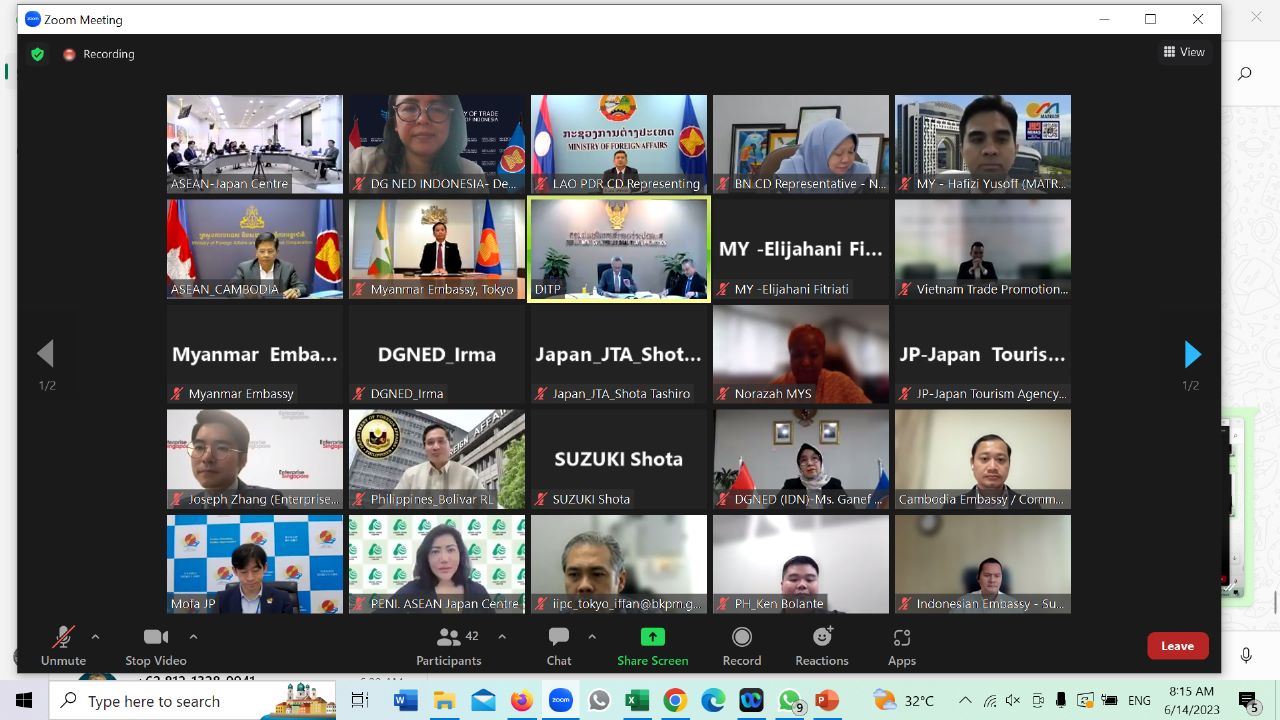Screen dimensions: 1280x720
Task: Open File Explorer from taskbar
Action: pyautogui.click(x=444, y=701)
